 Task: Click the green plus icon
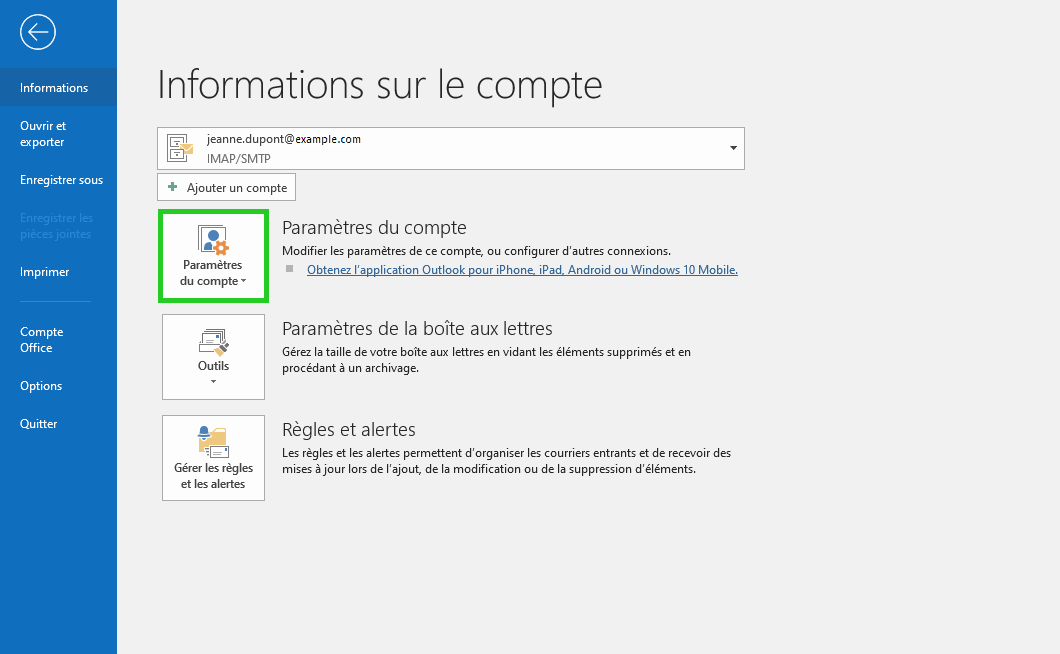pos(172,187)
